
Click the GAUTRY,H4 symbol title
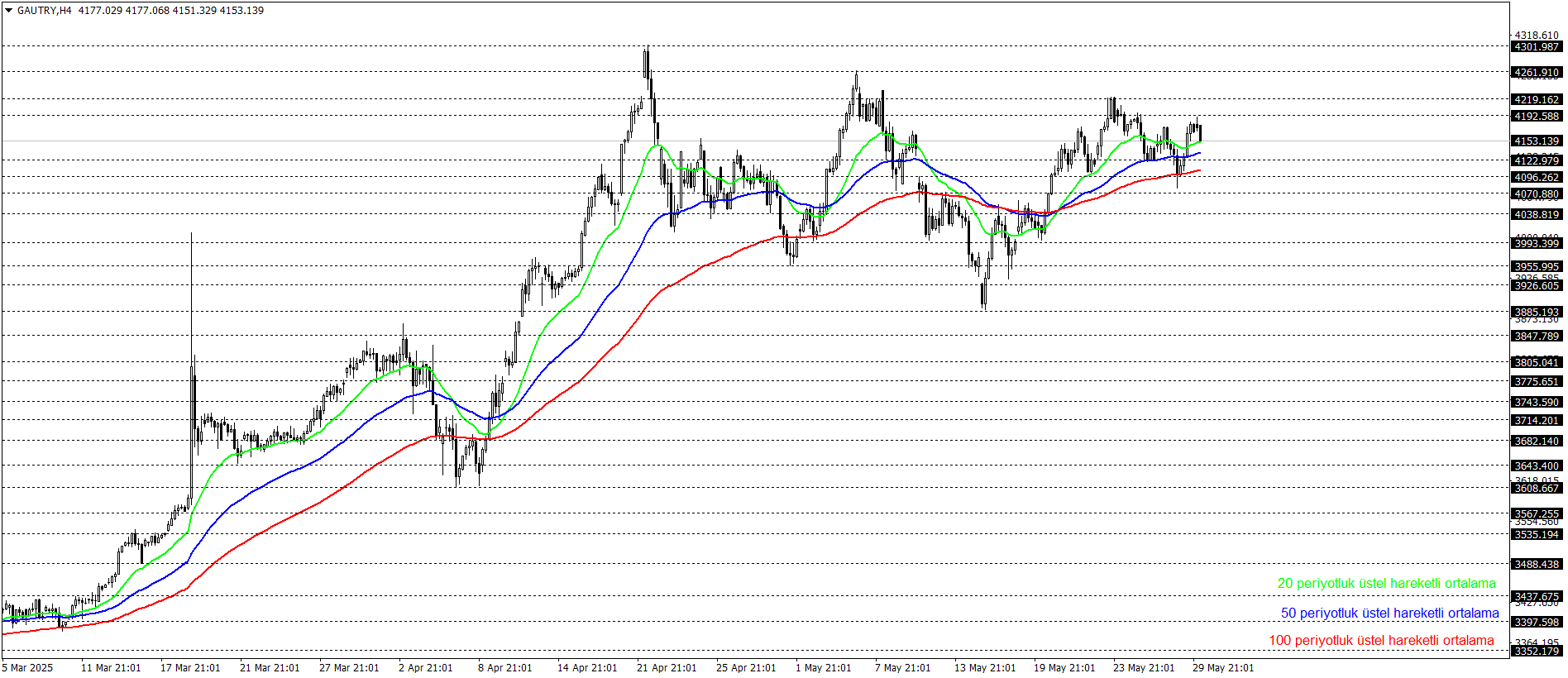(45, 11)
